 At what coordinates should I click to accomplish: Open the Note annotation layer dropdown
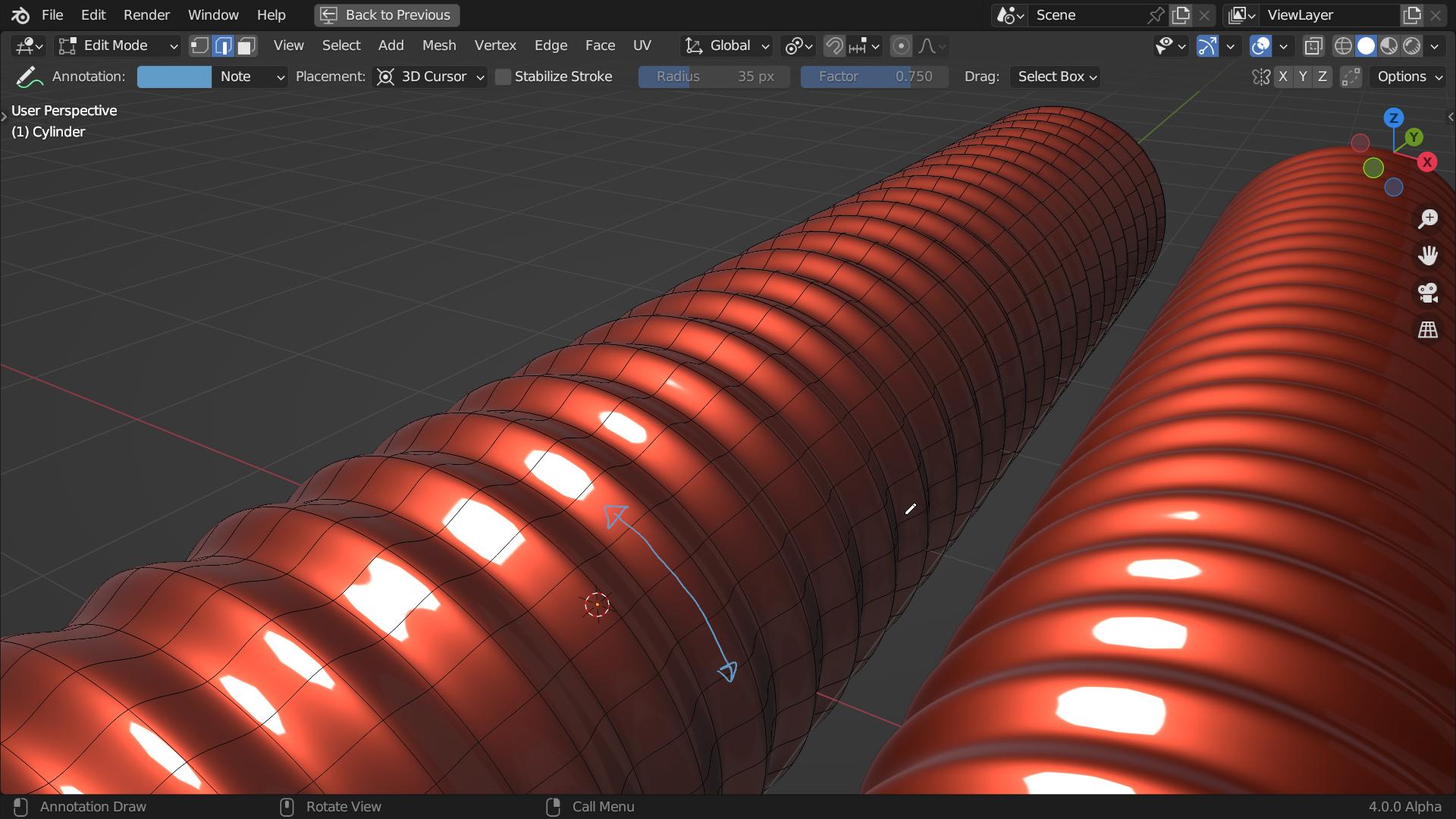coord(249,77)
